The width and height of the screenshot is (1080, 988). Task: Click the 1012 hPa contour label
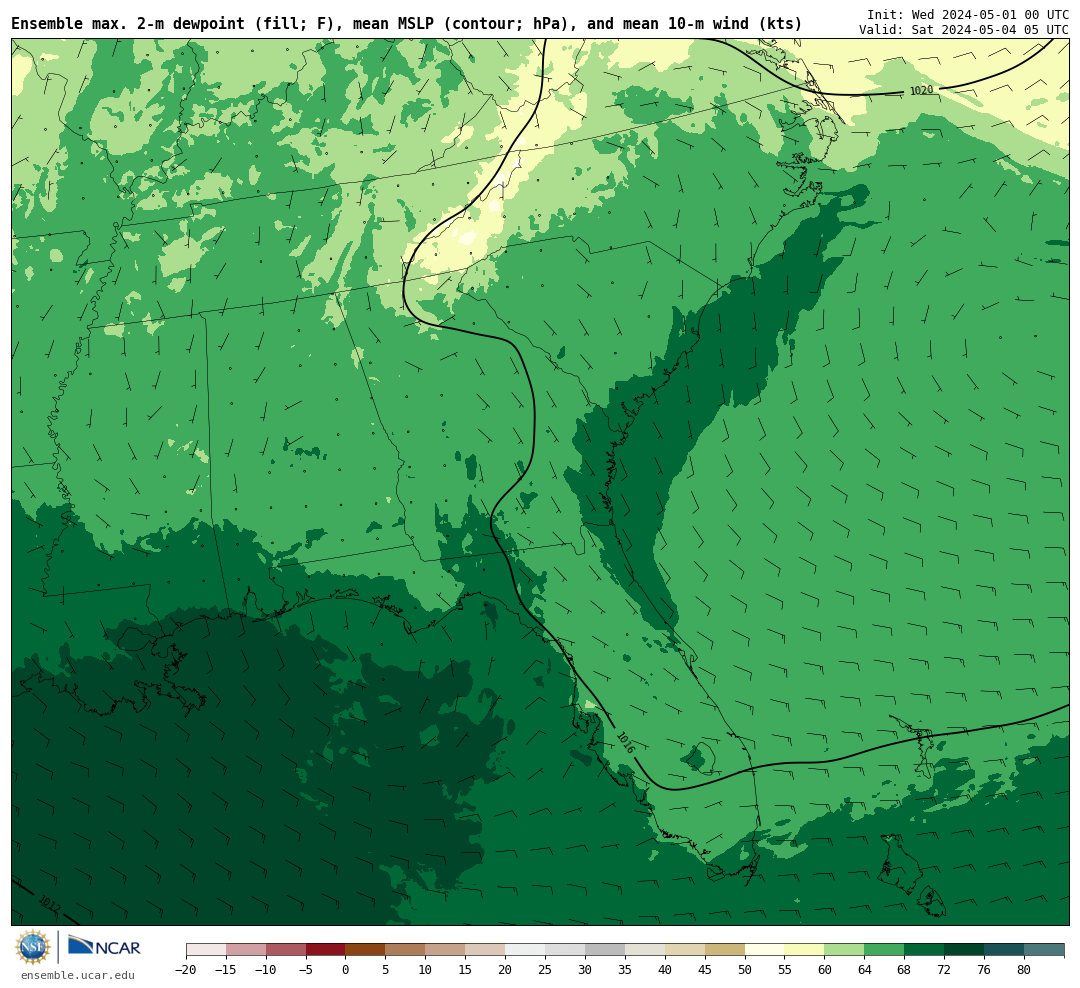(49, 902)
